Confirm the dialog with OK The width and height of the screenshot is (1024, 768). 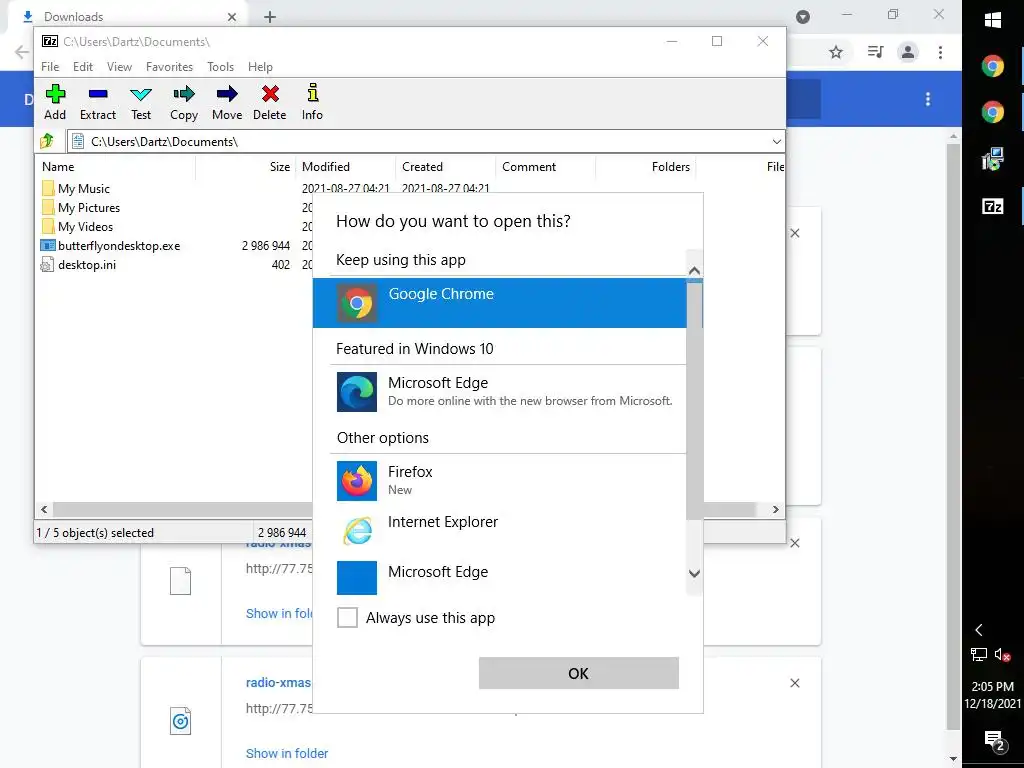coord(579,673)
